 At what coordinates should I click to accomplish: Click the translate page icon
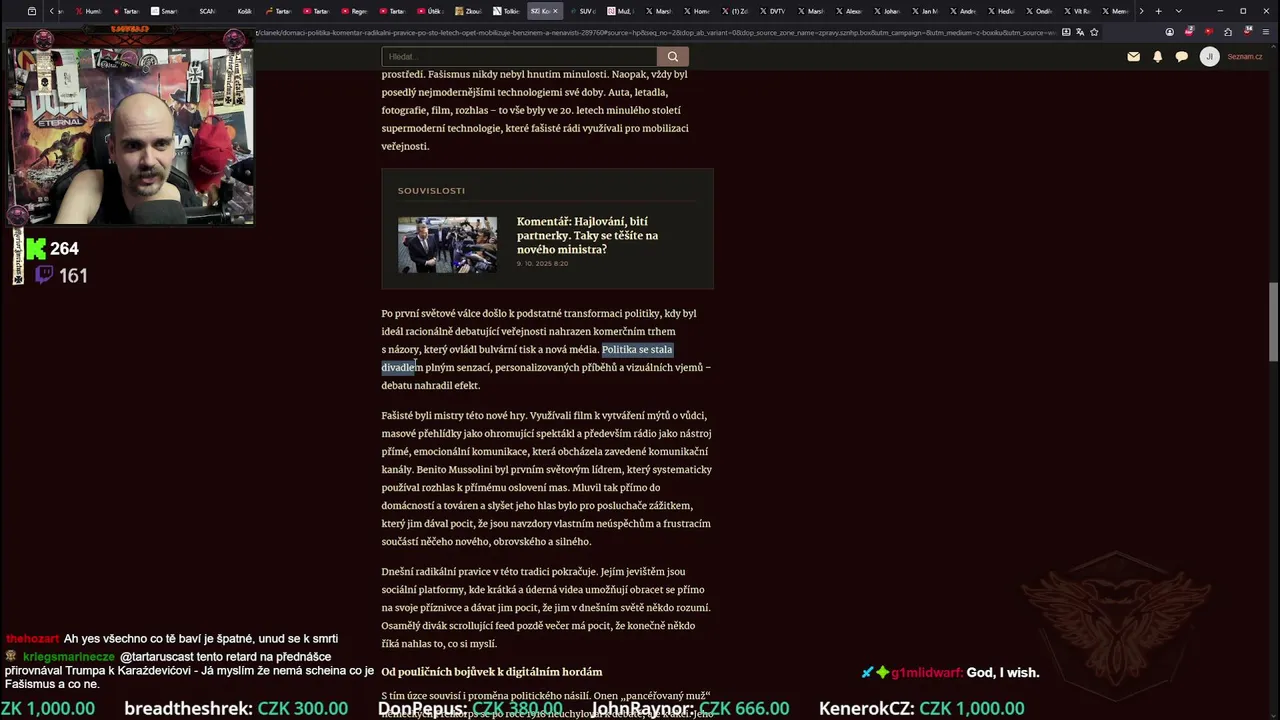(1080, 32)
